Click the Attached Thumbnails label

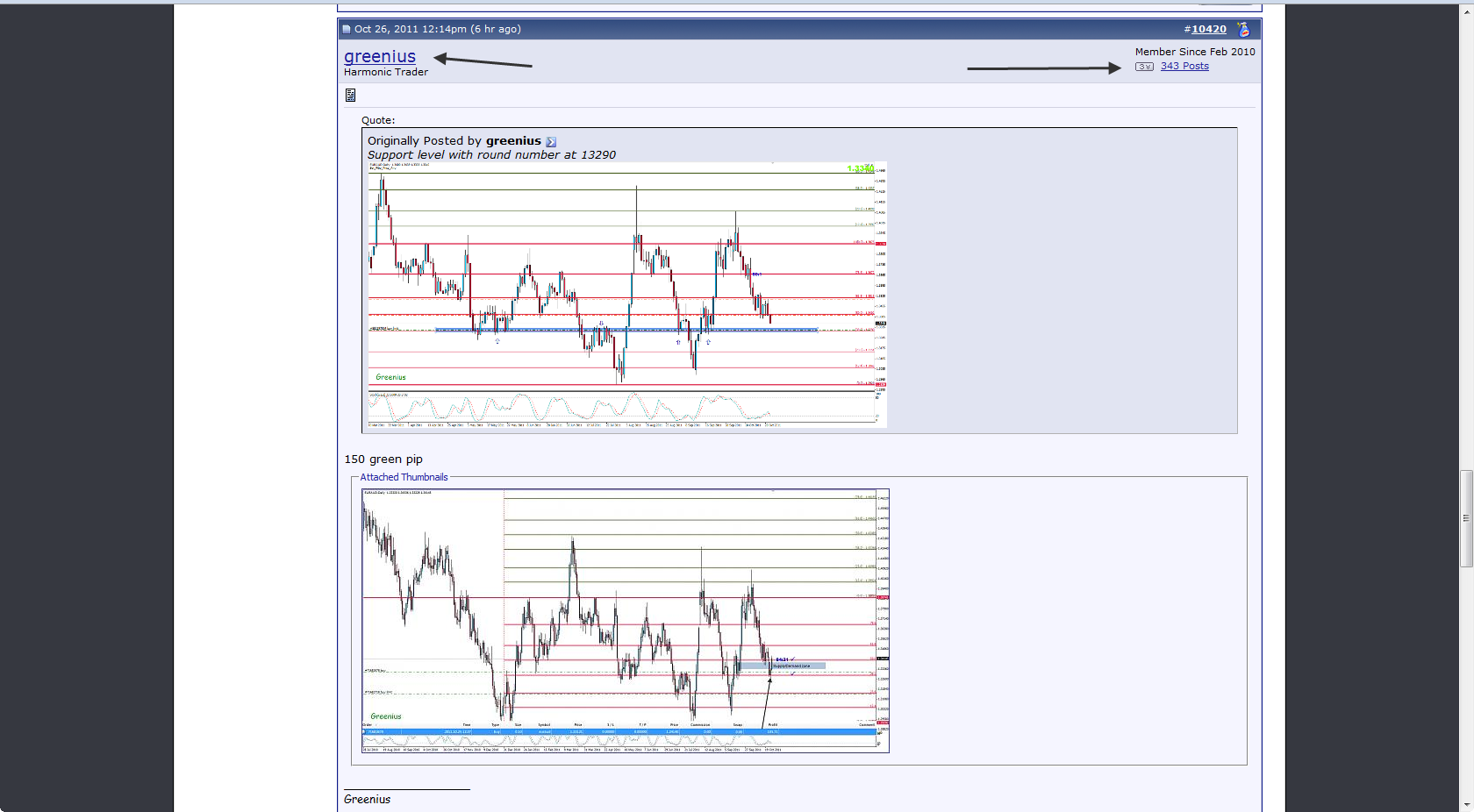pos(404,477)
